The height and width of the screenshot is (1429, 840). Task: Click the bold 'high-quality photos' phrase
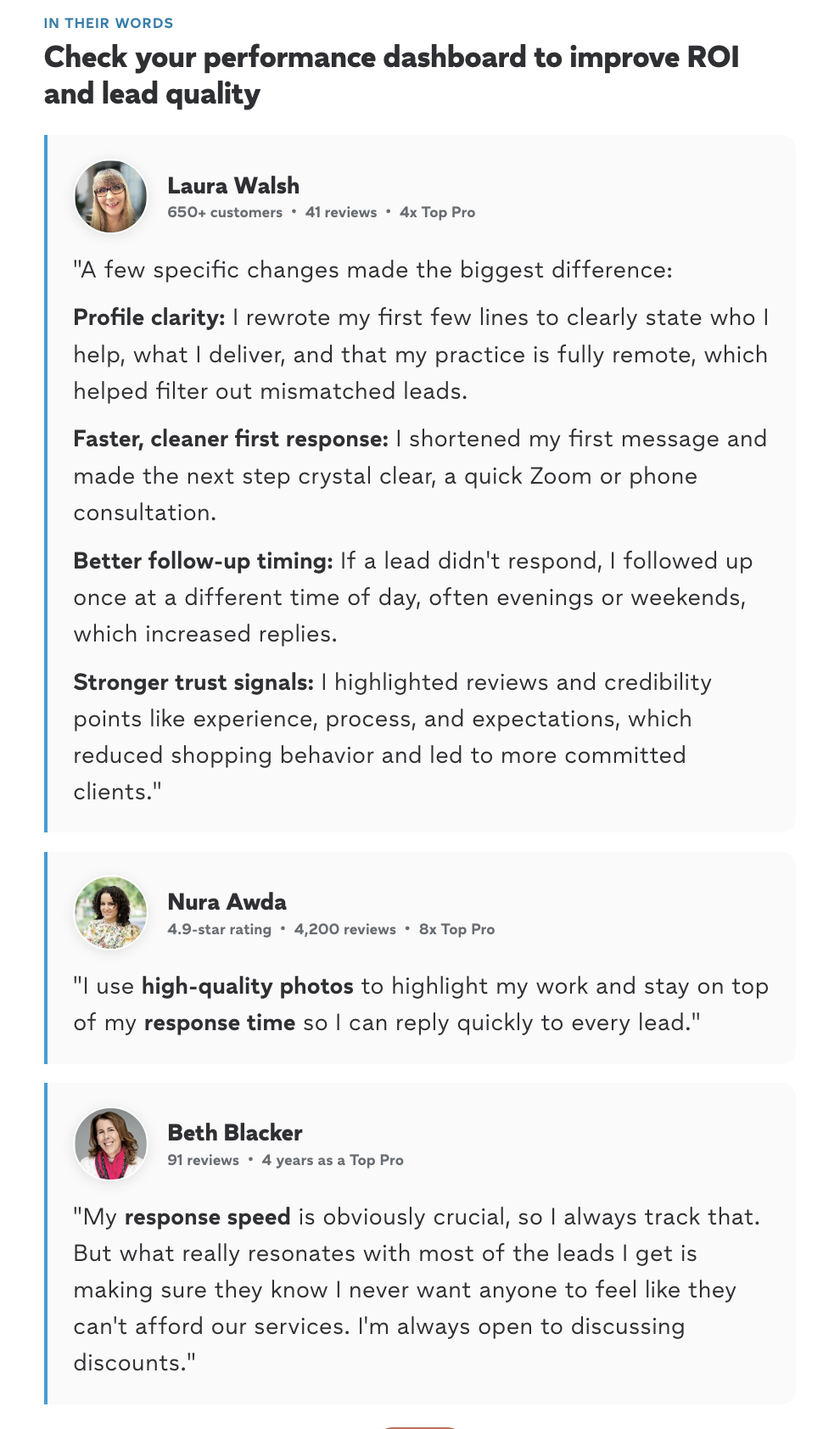248,986
